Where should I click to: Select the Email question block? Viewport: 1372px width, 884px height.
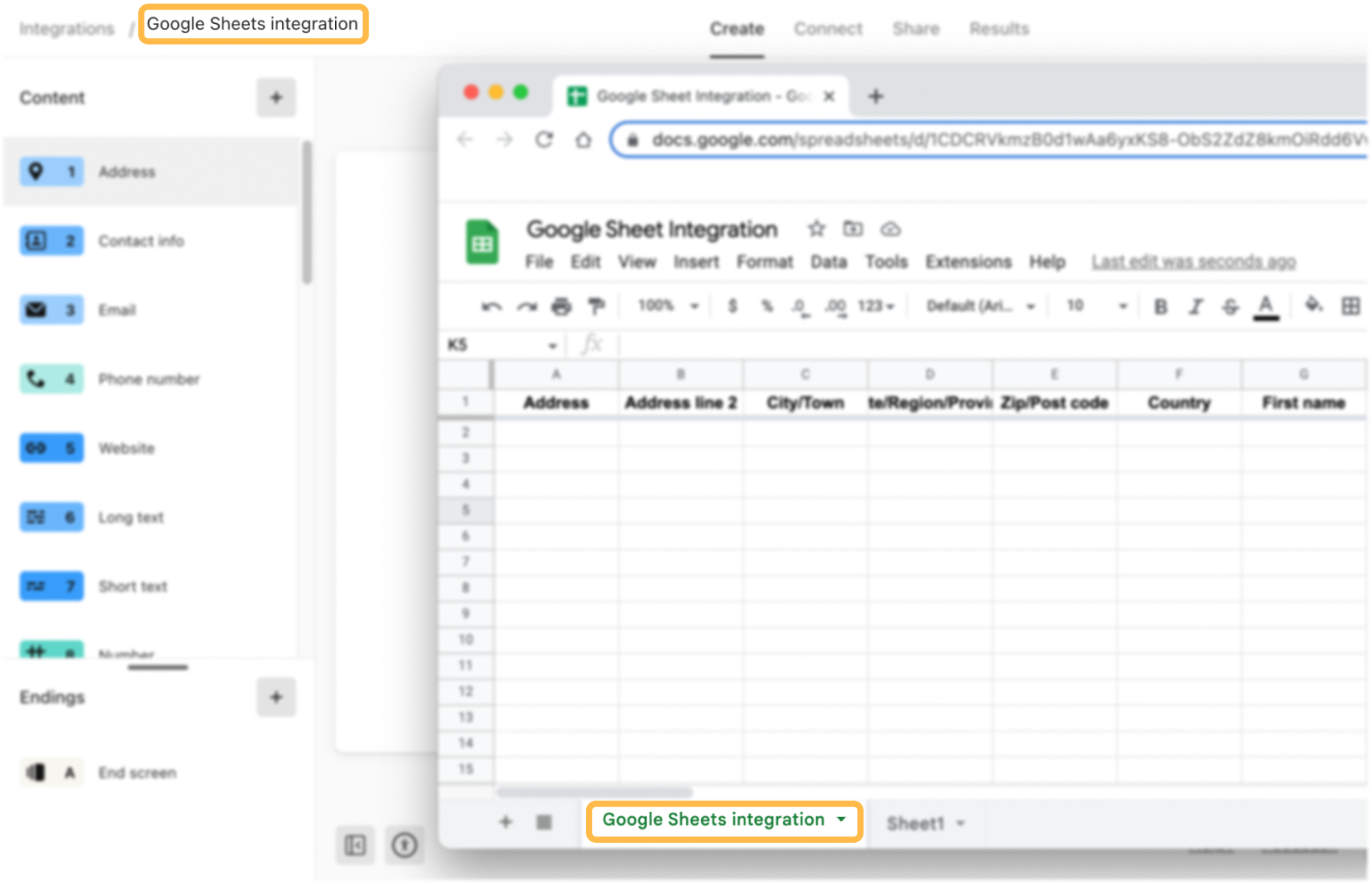pyautogui.click(x=152, y=310)
